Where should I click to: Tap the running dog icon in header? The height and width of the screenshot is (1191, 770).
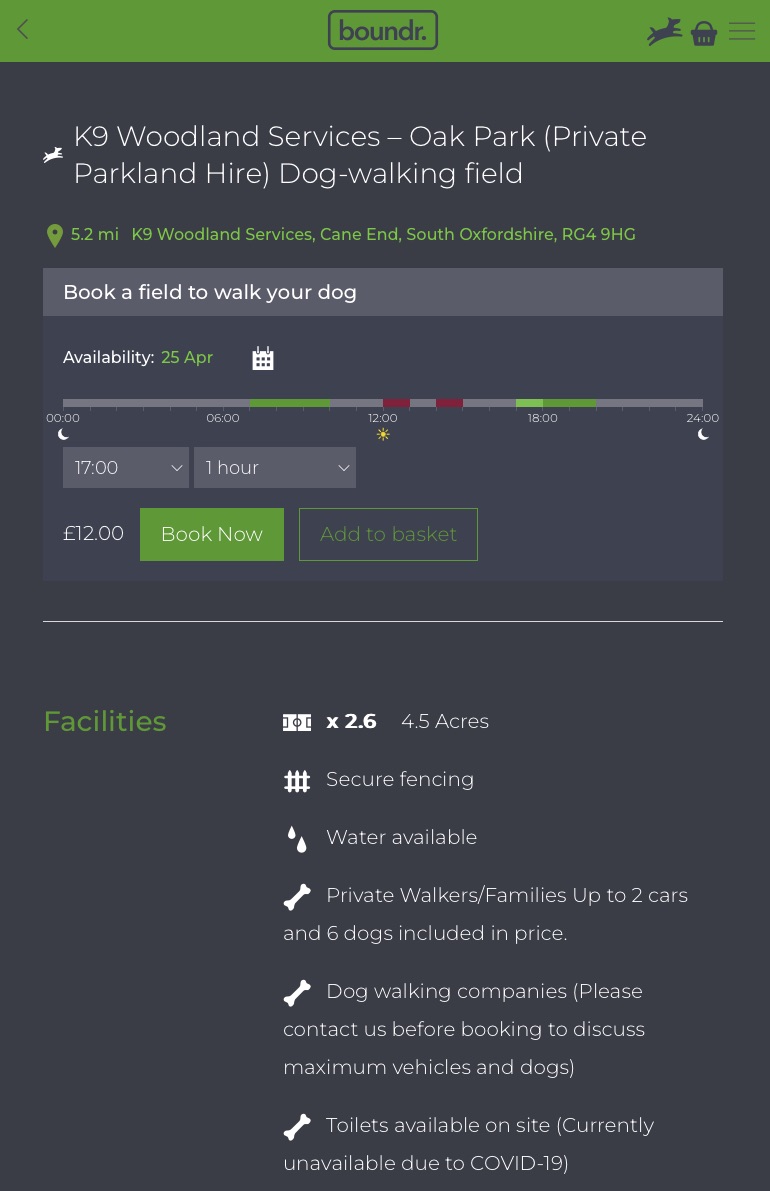[x=664, y=33]
